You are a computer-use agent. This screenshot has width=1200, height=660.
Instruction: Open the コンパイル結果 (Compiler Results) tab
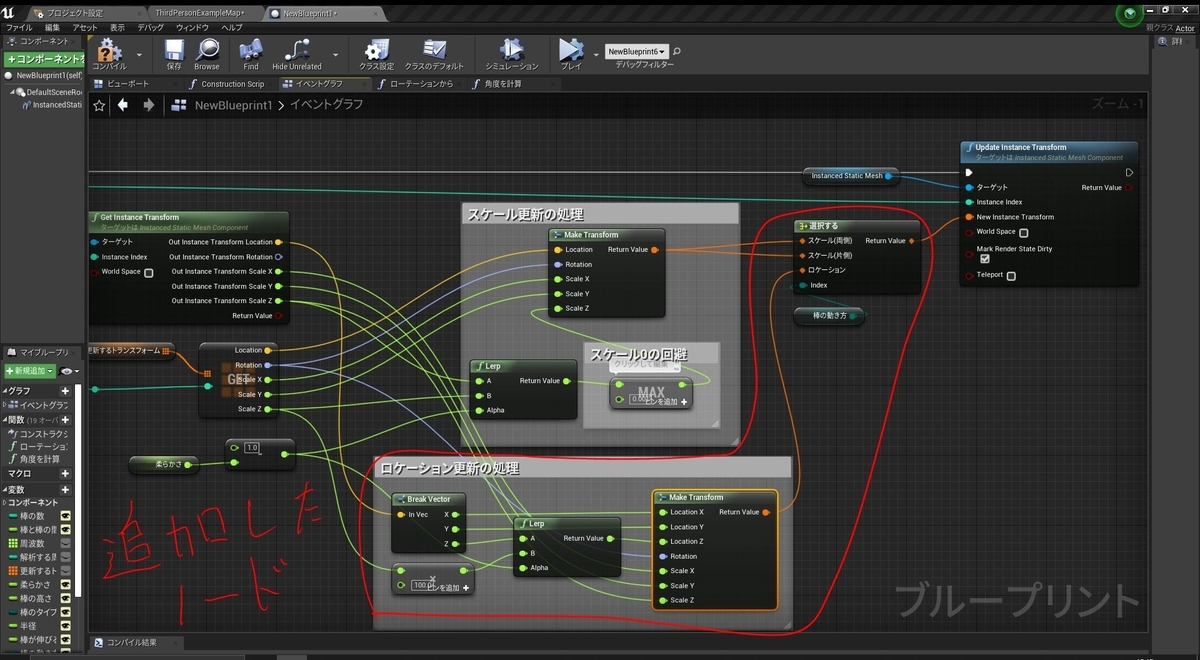(x=137, y=642)
